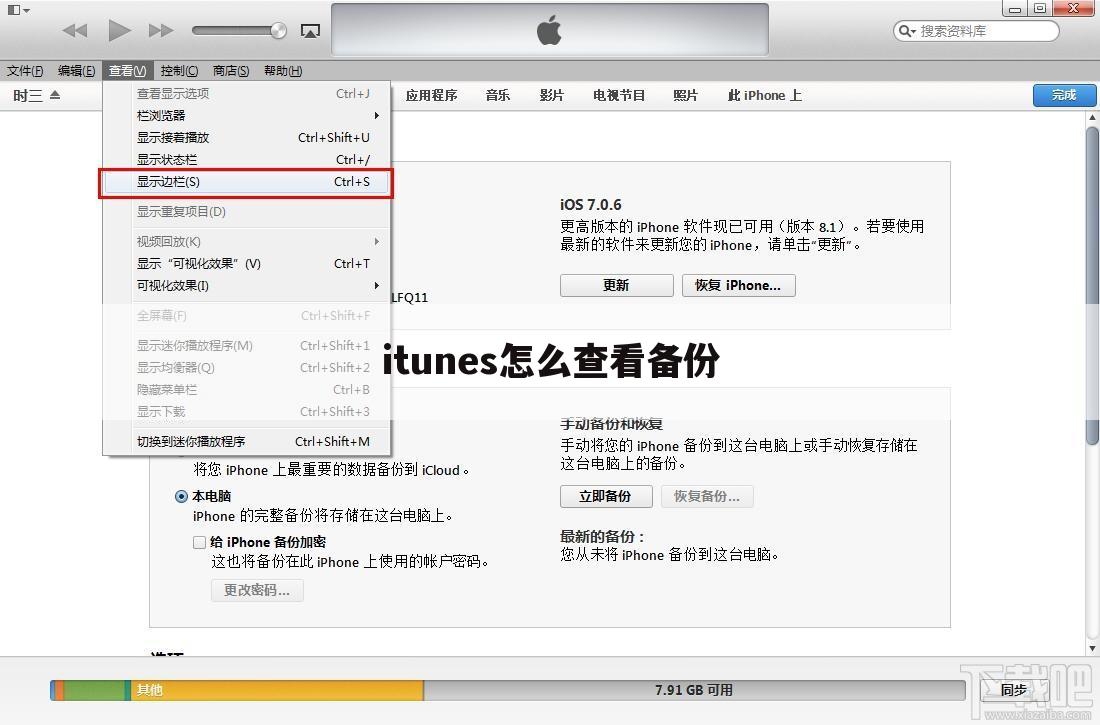1100x725 pixels.
Task: Select the 本电脑 radio button
Action: [x=181, y=496]
